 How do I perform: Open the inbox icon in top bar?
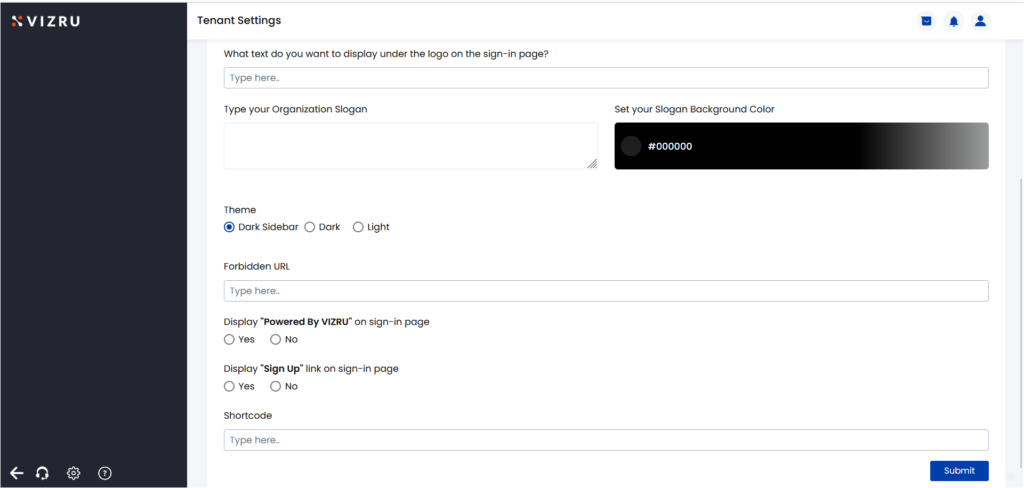(x=926, y=21)
